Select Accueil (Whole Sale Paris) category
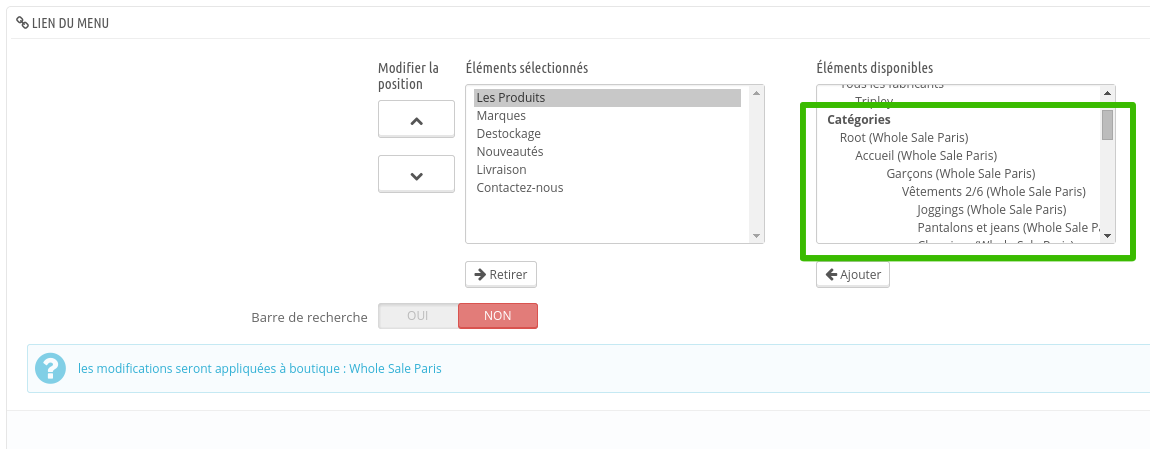This screenshot has height=449, width=1150. click(926, 156)
